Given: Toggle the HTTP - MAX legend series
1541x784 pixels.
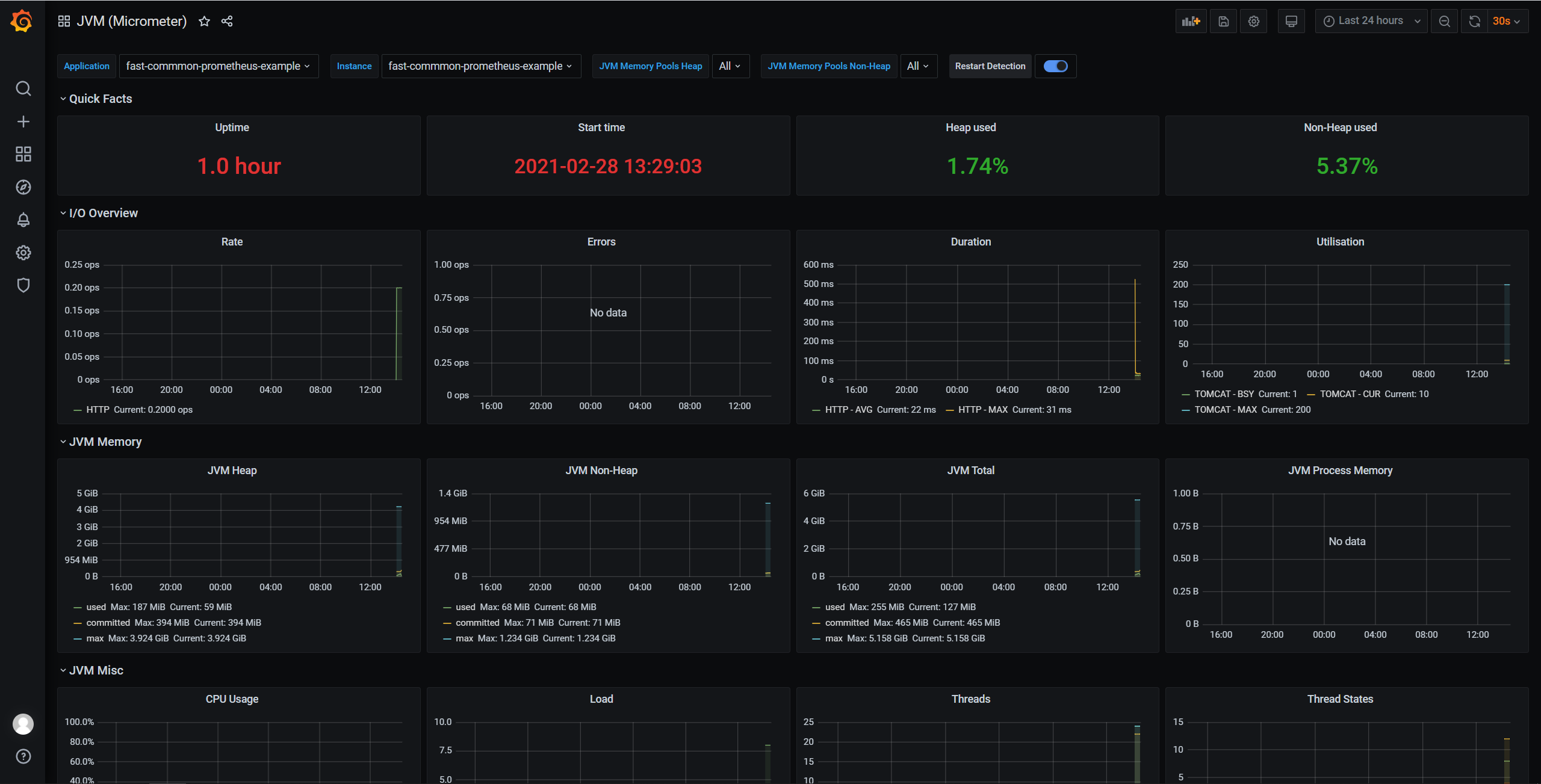Looking at the screenshot, I should click(x=984, y=410).
